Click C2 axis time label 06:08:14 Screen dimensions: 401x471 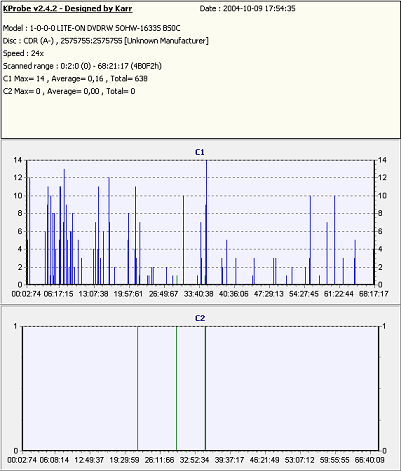point(54,460)
